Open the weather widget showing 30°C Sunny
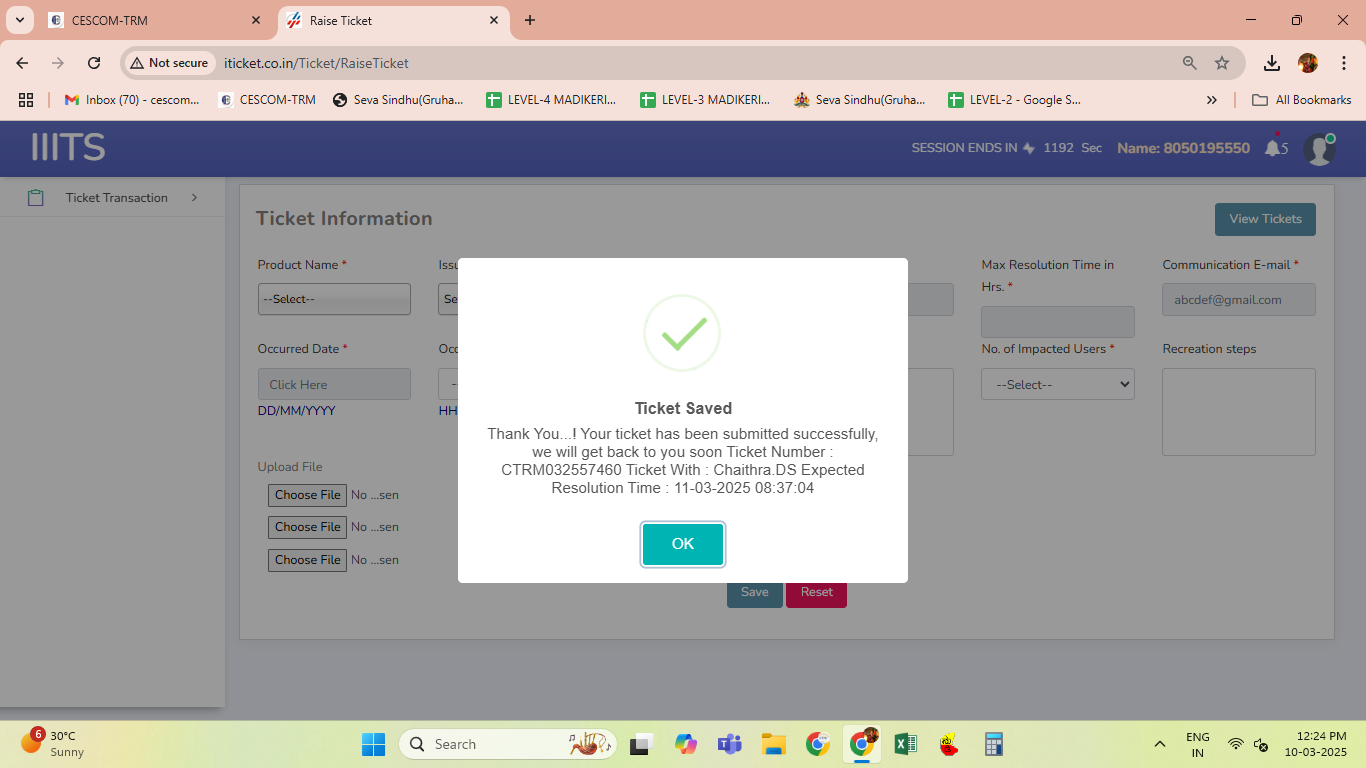The height and width of the screenshot is (768, 1366). 52,743
